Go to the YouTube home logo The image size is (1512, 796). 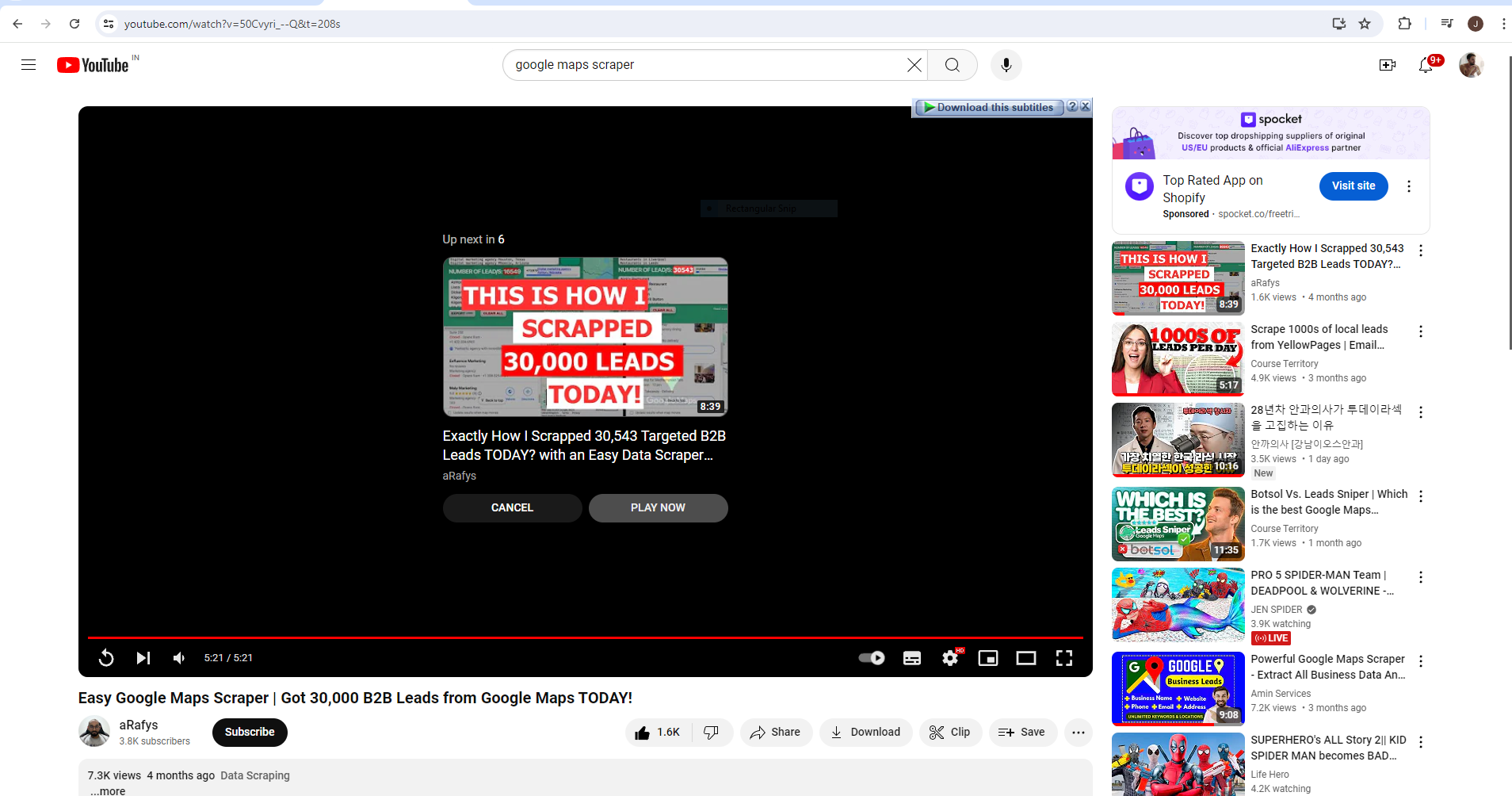pyautogui.click(x=93, y=65)
